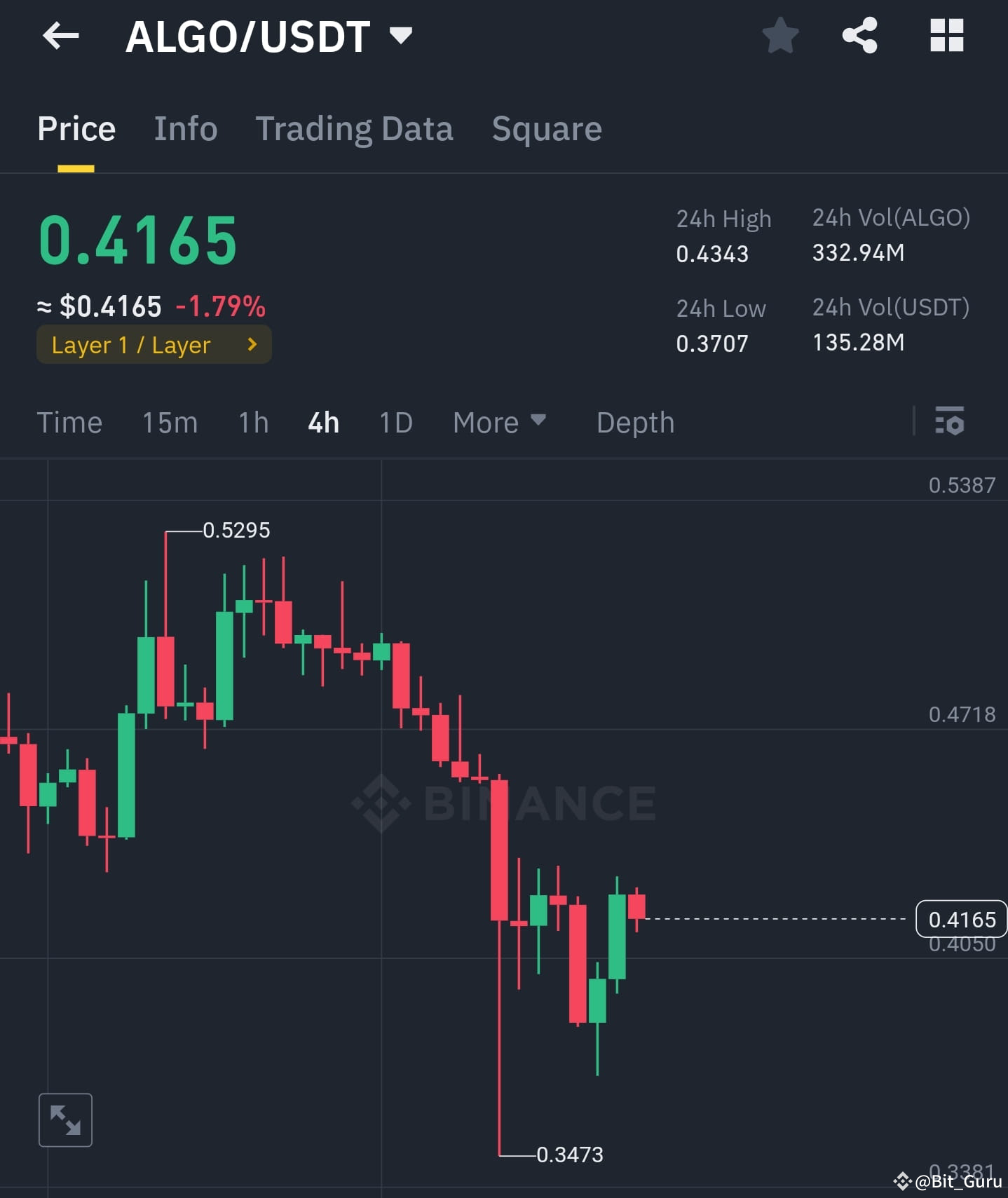1008x1198 pixels.
Task: Open the More timeframes dropdown
Action: tap(499, 422)
